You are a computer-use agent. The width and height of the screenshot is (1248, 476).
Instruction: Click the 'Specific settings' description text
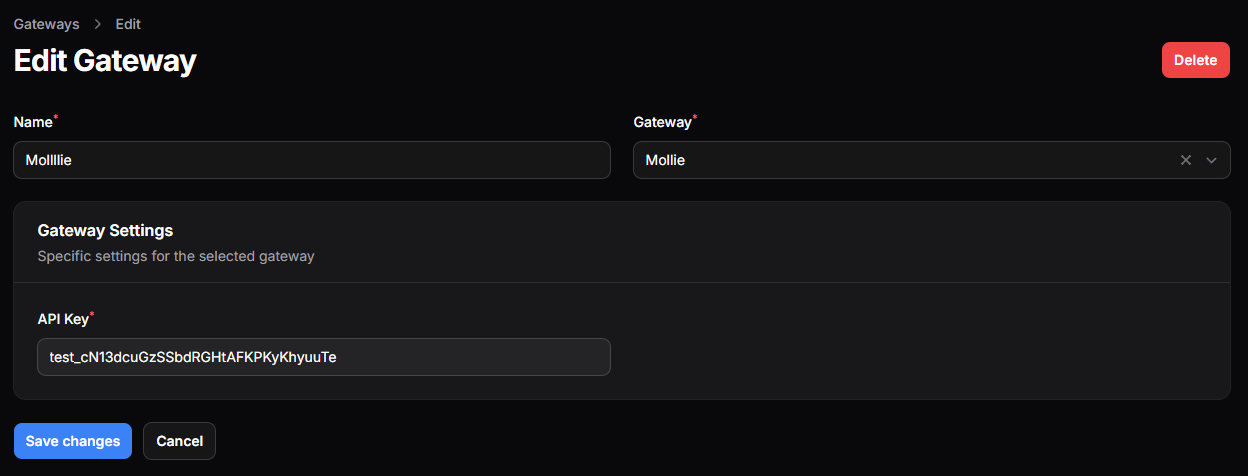[176, 256]
